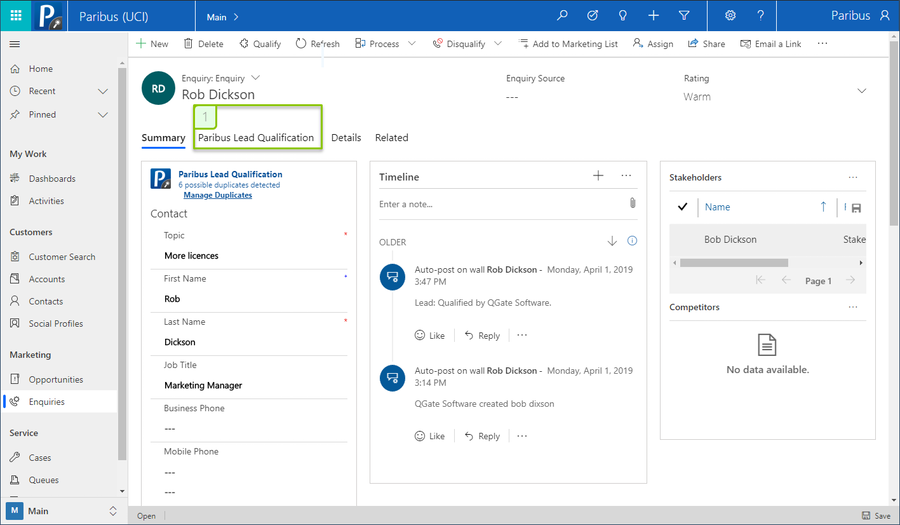Open more commands ellipsis in command bar

point(823,44)
